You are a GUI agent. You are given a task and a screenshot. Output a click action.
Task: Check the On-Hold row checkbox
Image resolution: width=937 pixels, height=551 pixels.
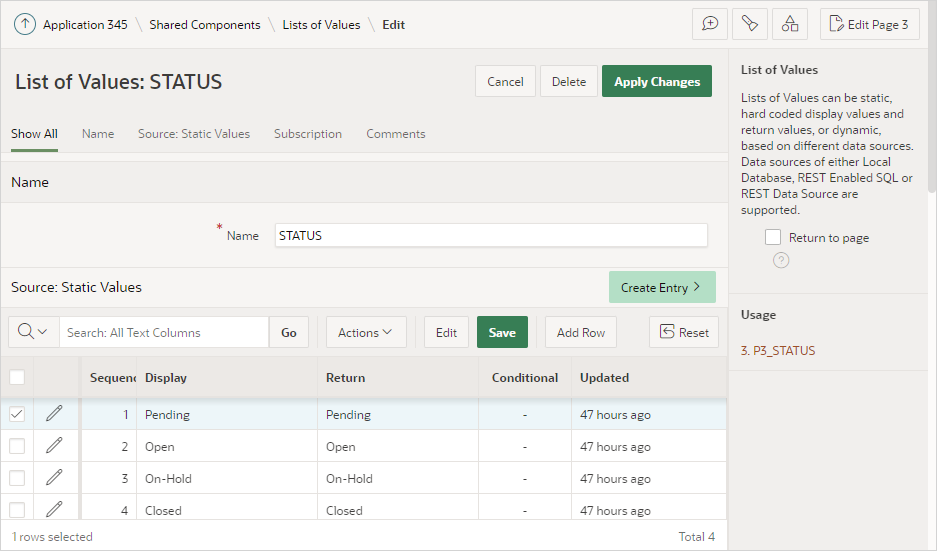(x=17, y=477)
